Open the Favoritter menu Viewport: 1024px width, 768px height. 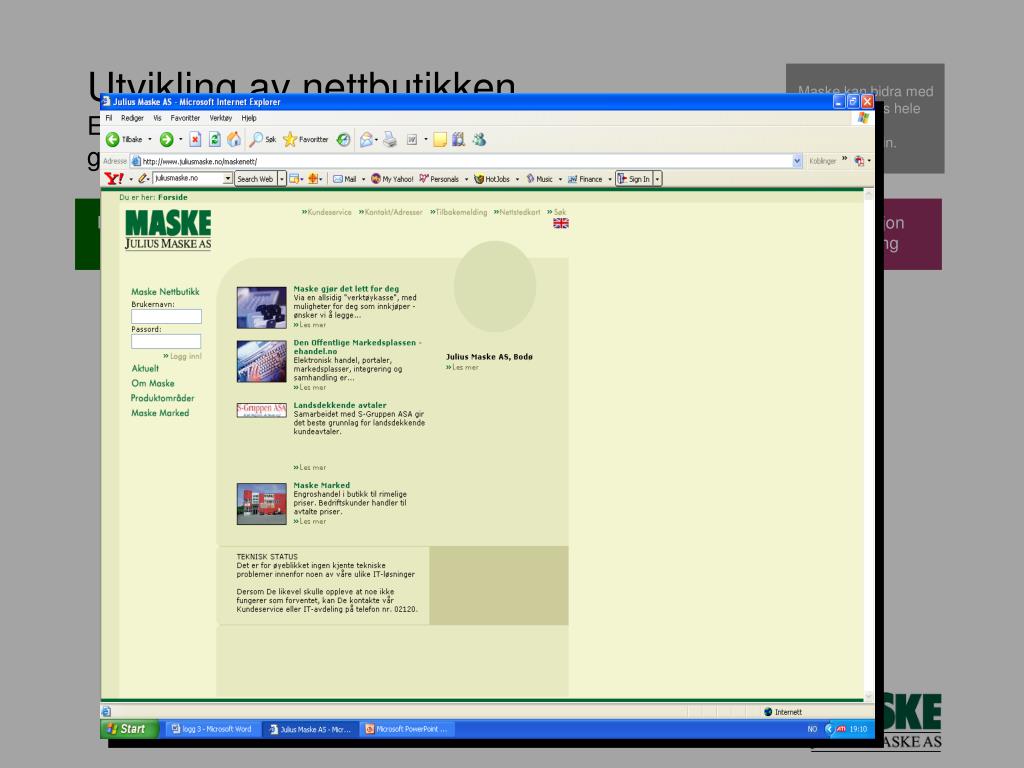[185, 118]
